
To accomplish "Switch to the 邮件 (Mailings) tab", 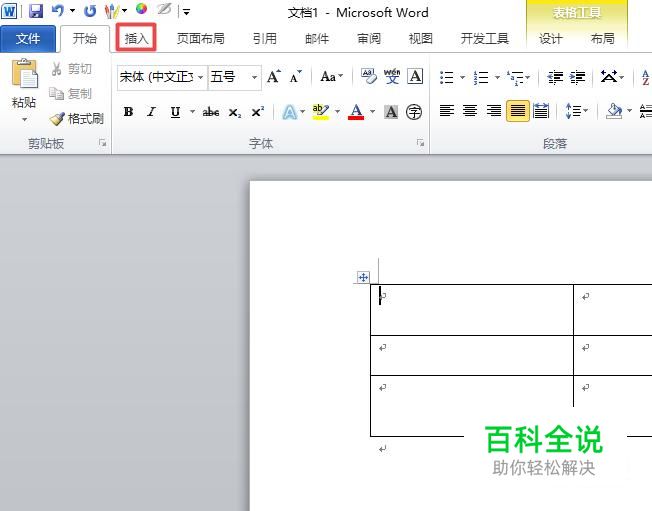I will click(317, 39).
